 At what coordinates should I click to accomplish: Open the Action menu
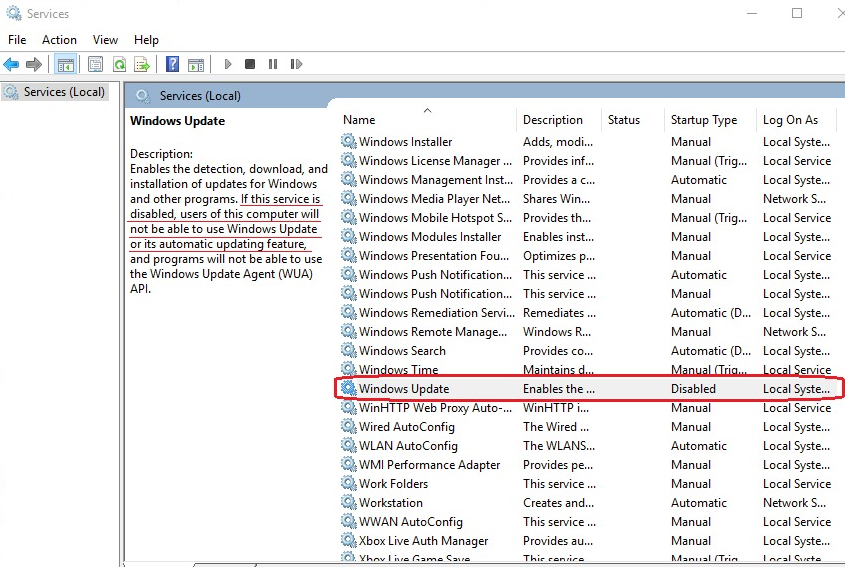coord(59,40)
